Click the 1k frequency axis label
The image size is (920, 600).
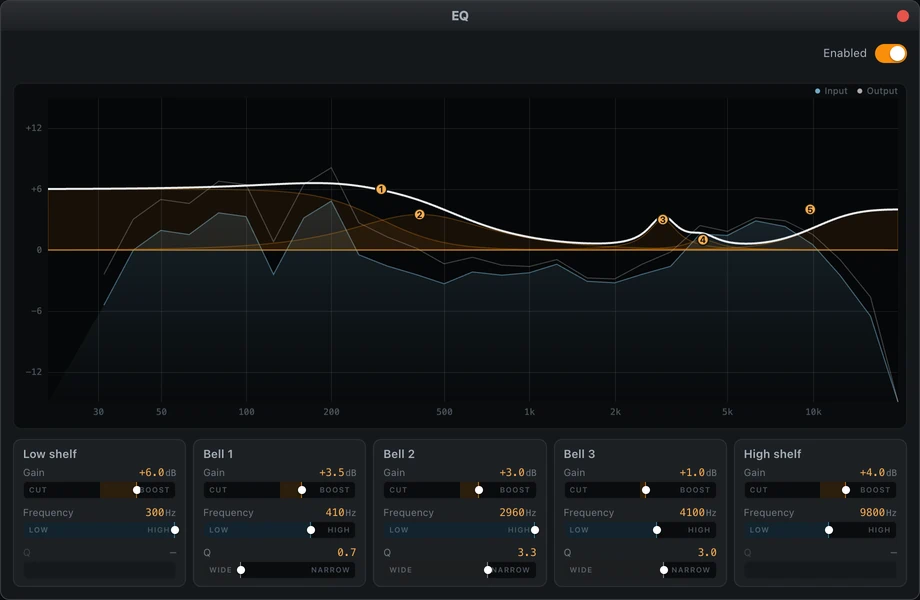[529, 412]
